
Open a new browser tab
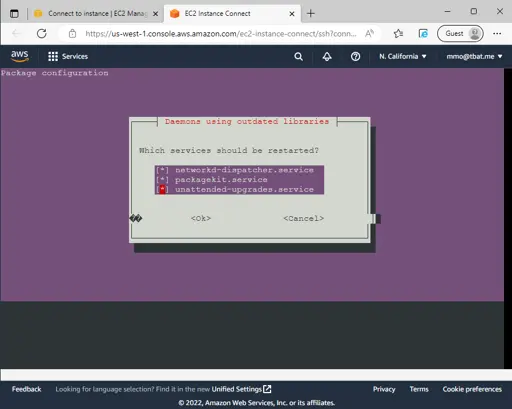[311, 13]
